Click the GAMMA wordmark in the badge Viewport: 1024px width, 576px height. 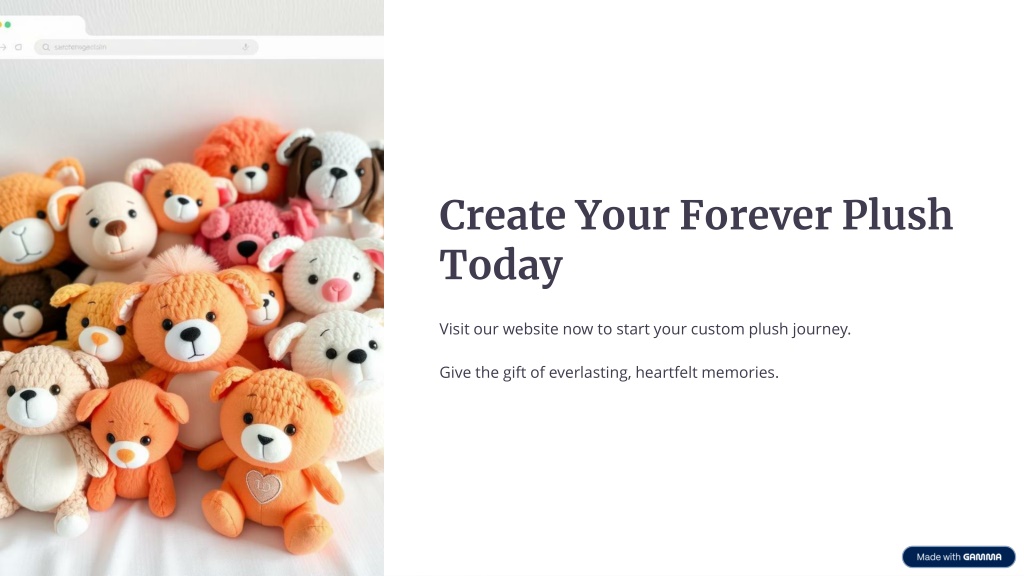[x=982, y=557]
